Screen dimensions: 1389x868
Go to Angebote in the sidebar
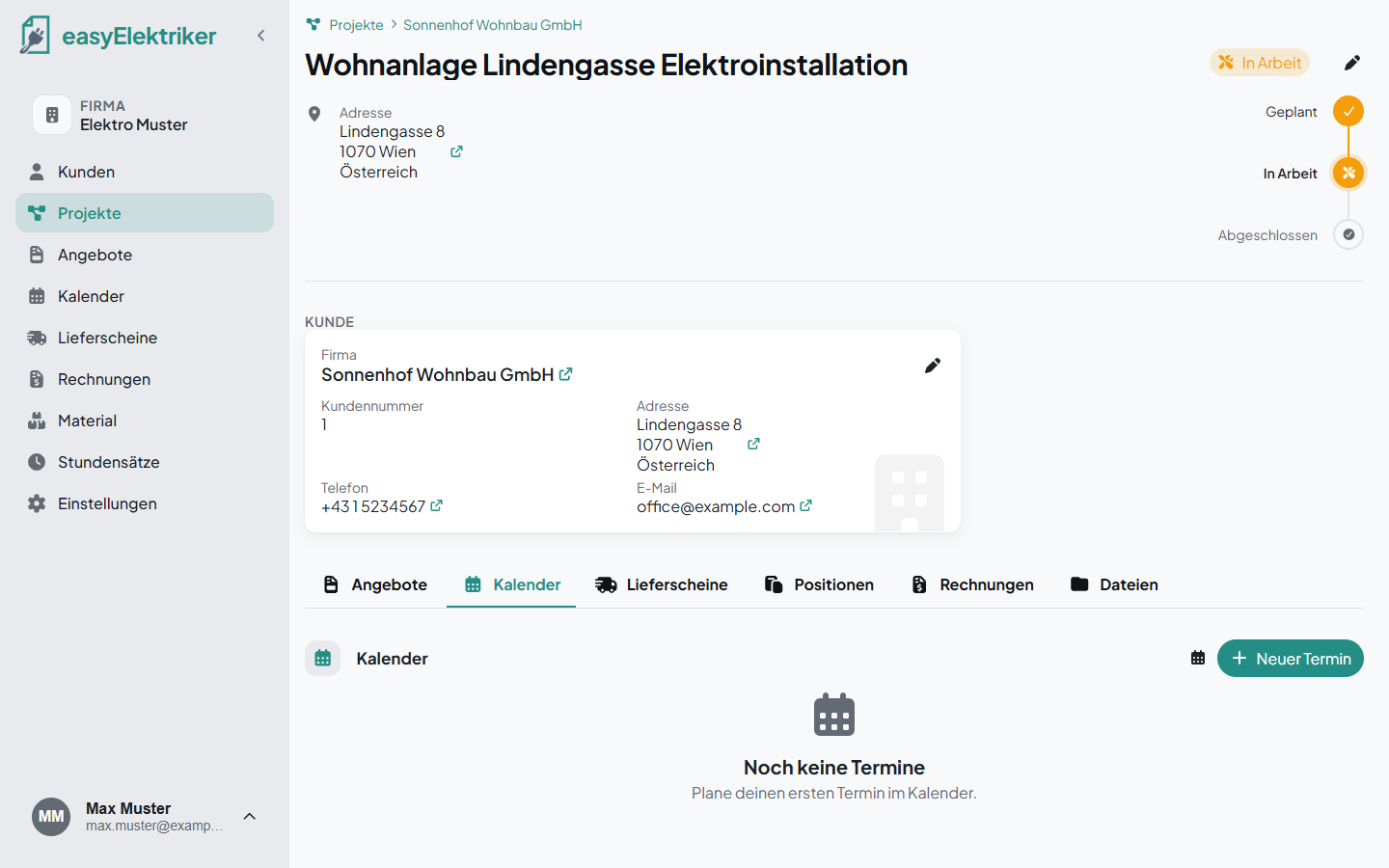click(x=145, y=255)
